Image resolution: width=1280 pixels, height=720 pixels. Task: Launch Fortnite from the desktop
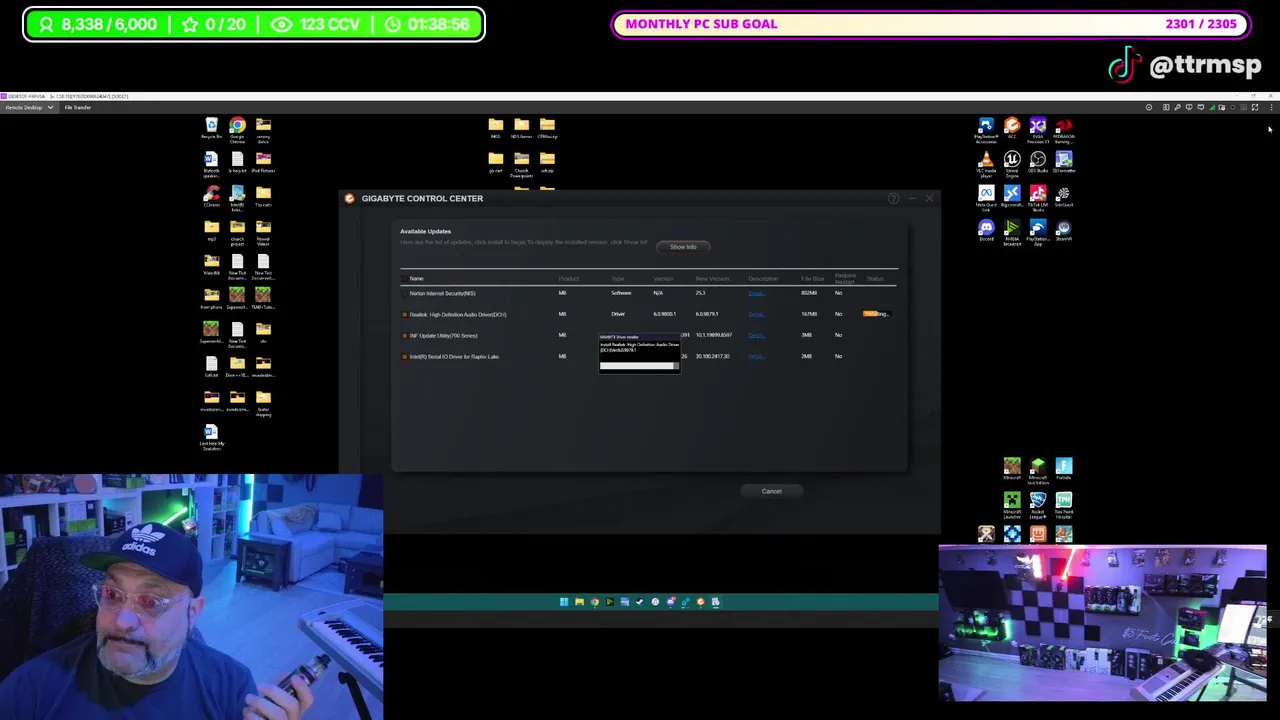pos(1064,468)
